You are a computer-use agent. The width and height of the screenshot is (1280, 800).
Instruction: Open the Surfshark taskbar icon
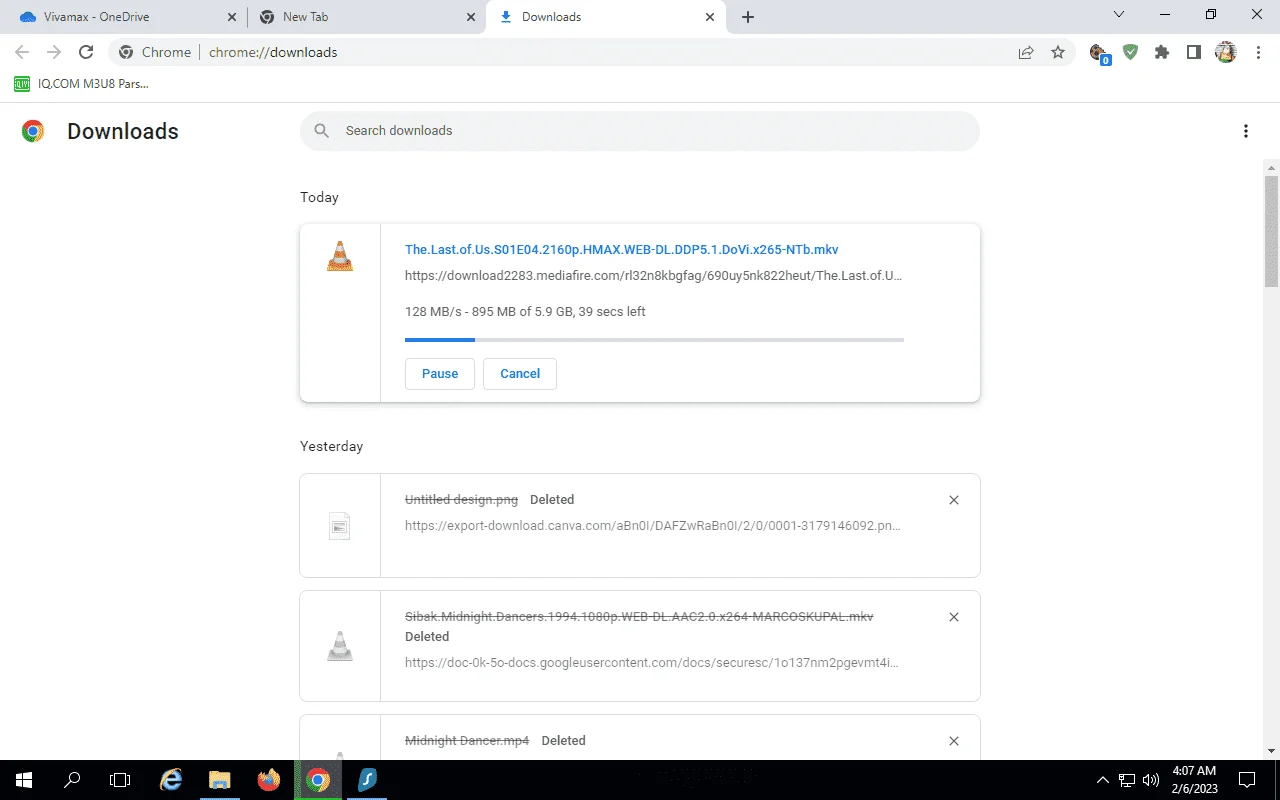366,780
